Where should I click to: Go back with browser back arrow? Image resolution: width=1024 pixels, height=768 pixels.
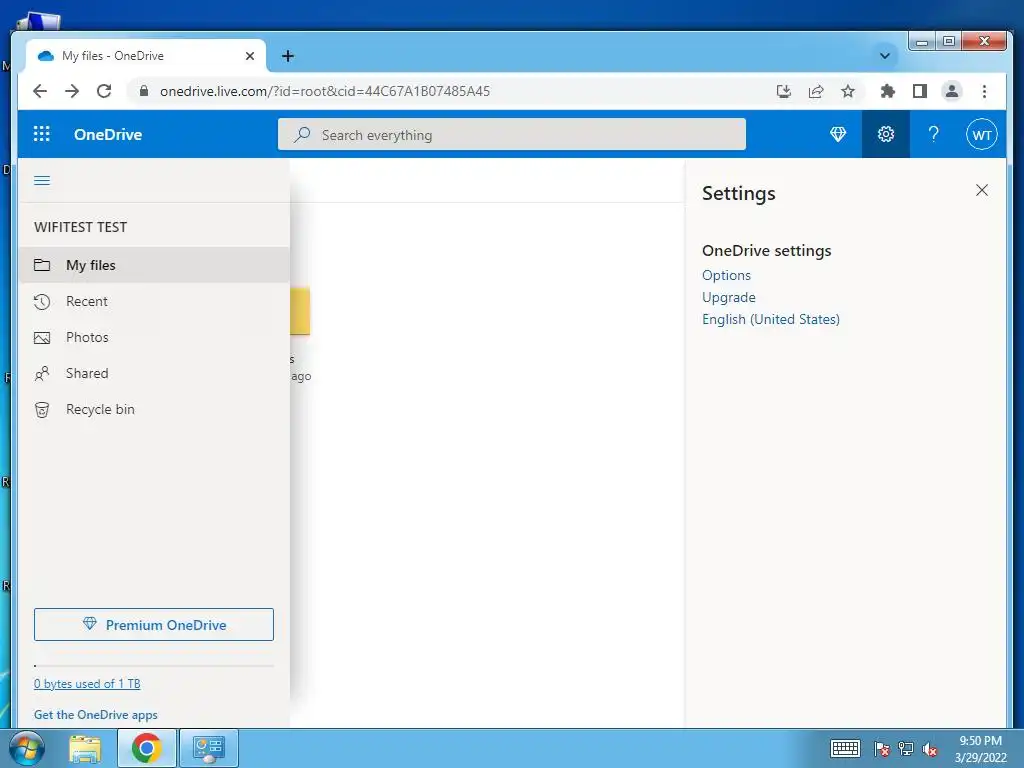pos(40,91)
